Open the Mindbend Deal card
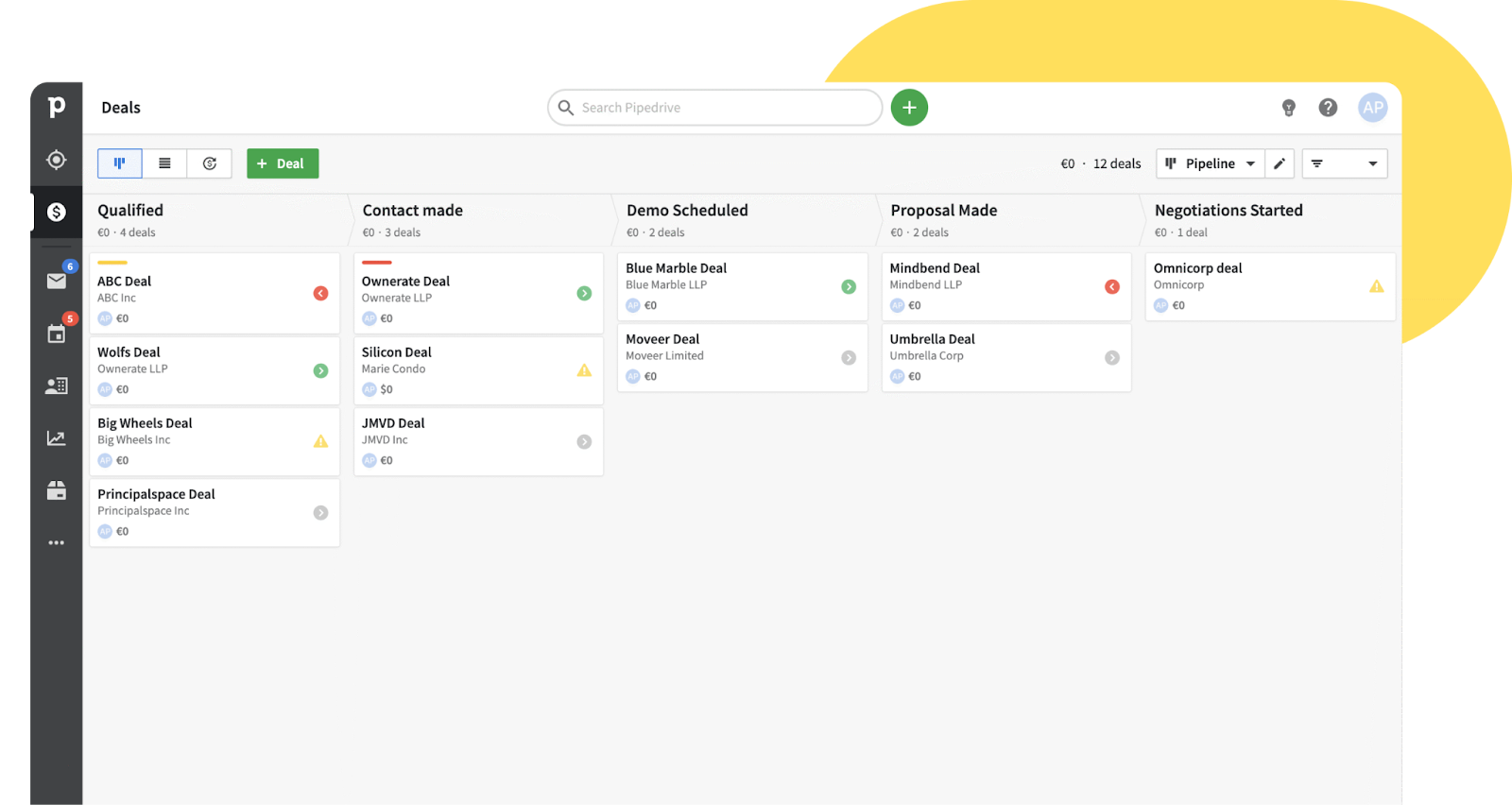 (x=1006, y=286)
